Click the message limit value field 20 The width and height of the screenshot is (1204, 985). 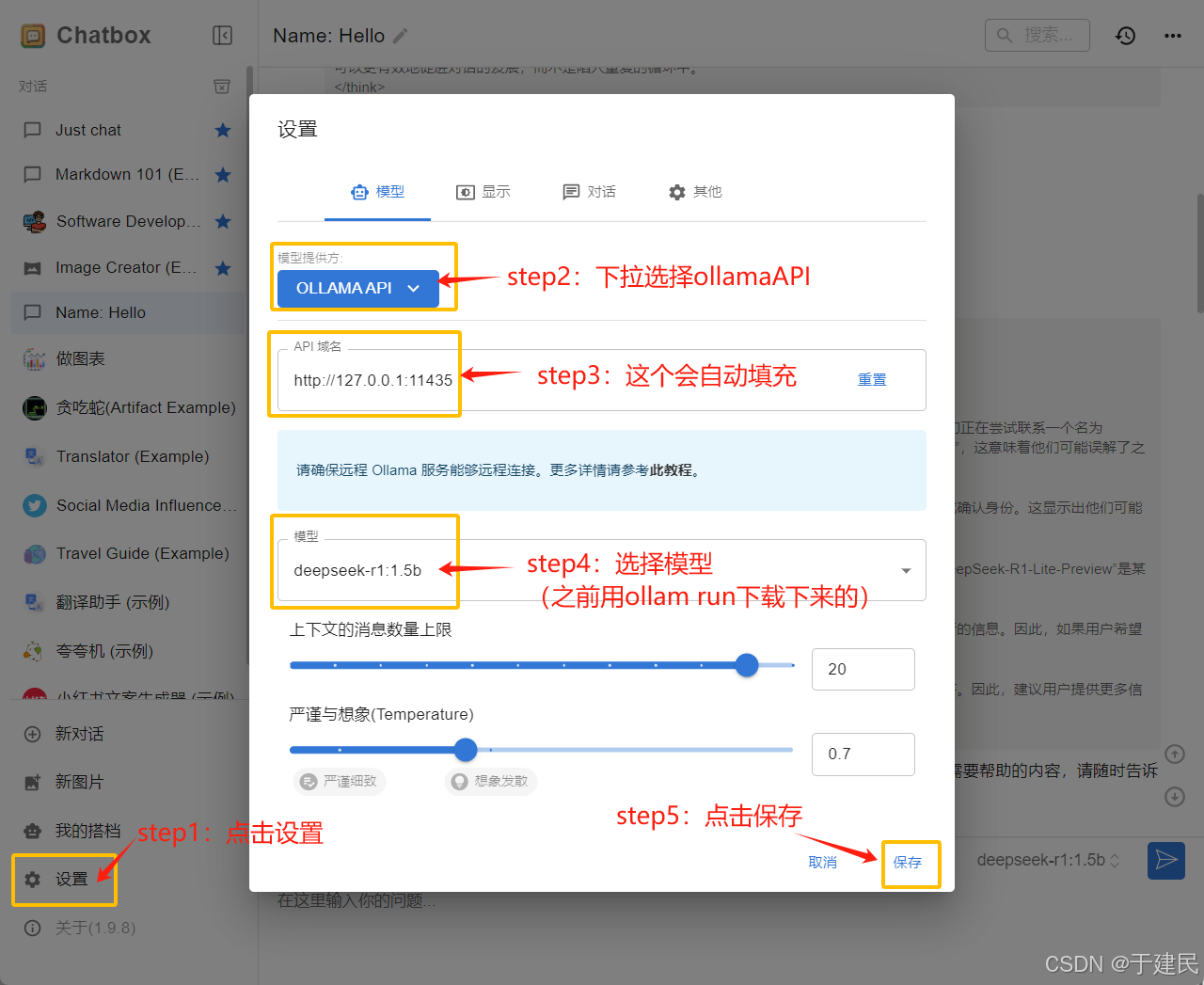click(x=863, y=669)
